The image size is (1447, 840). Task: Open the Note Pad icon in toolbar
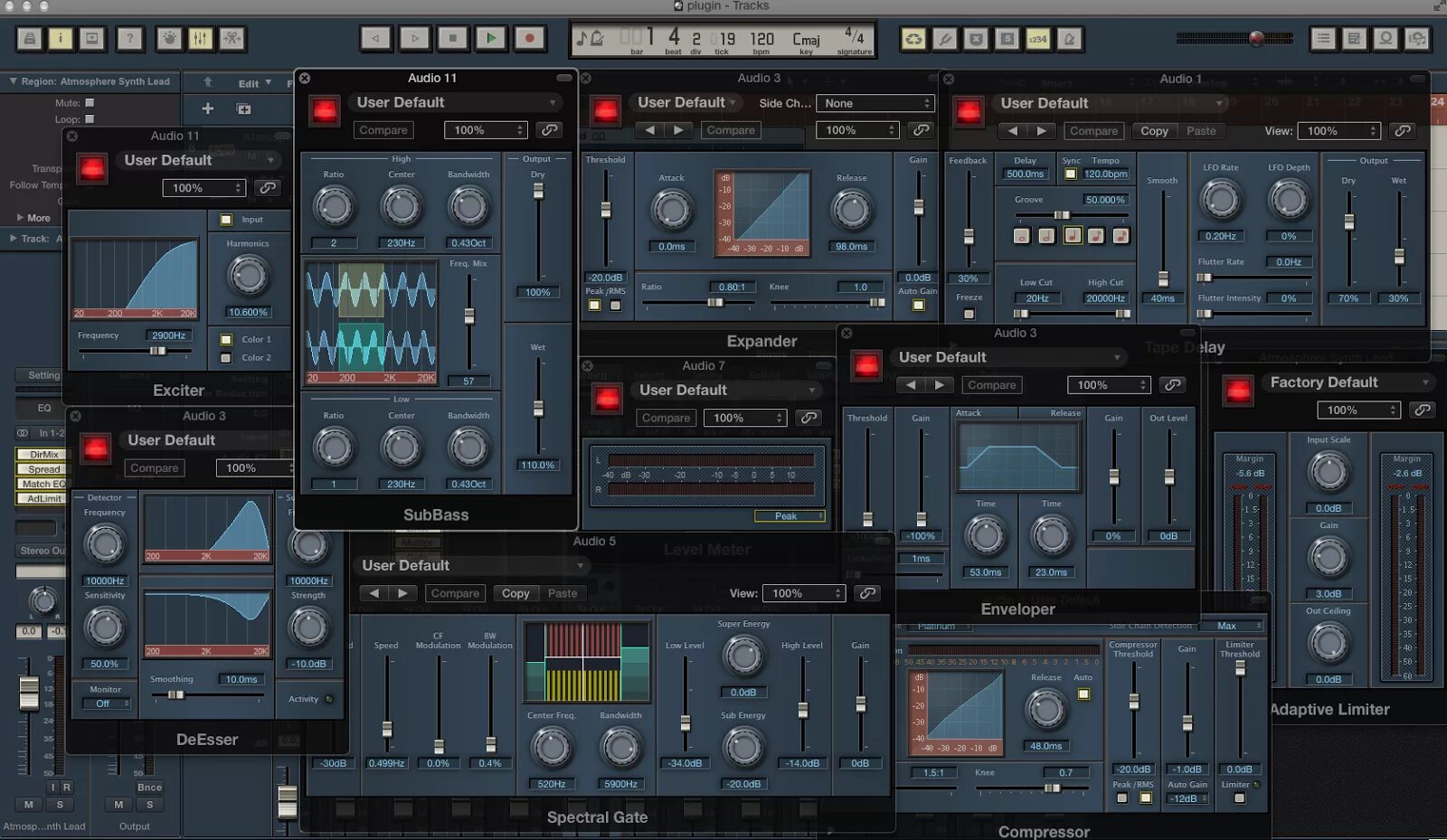point(1354,39)
